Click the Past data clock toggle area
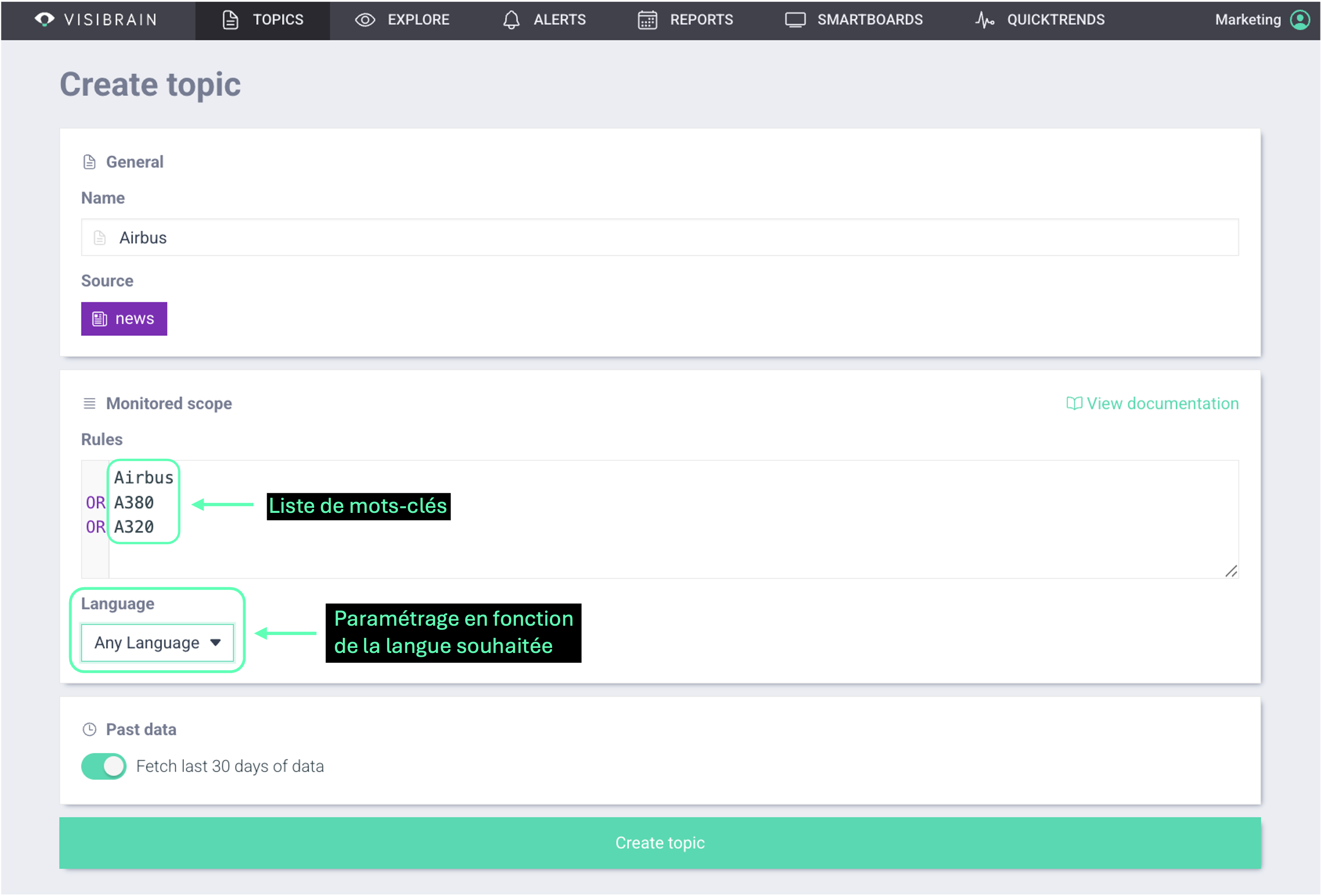1321x896 pixels. coord(89,729)
